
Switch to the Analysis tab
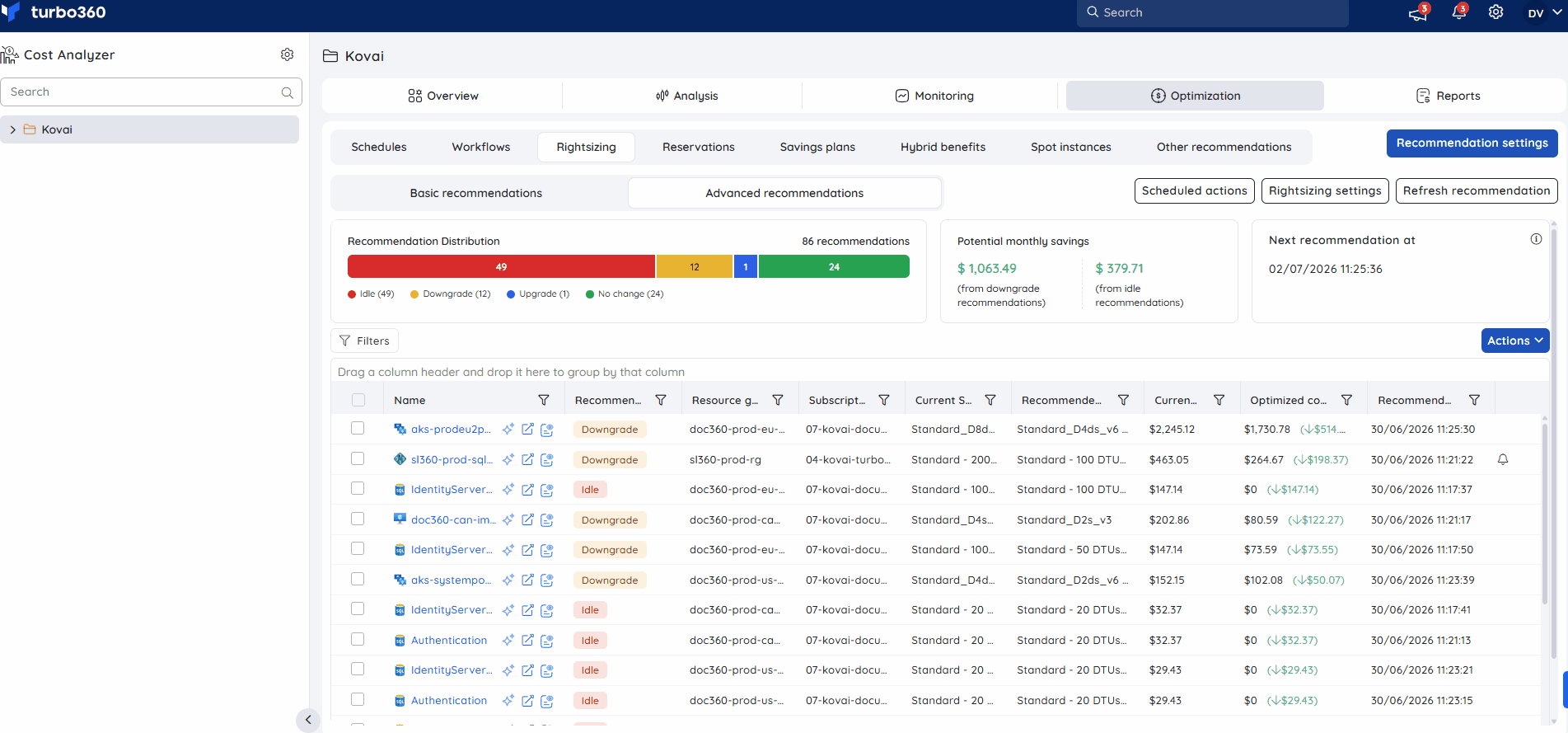[x=687, y=96]
